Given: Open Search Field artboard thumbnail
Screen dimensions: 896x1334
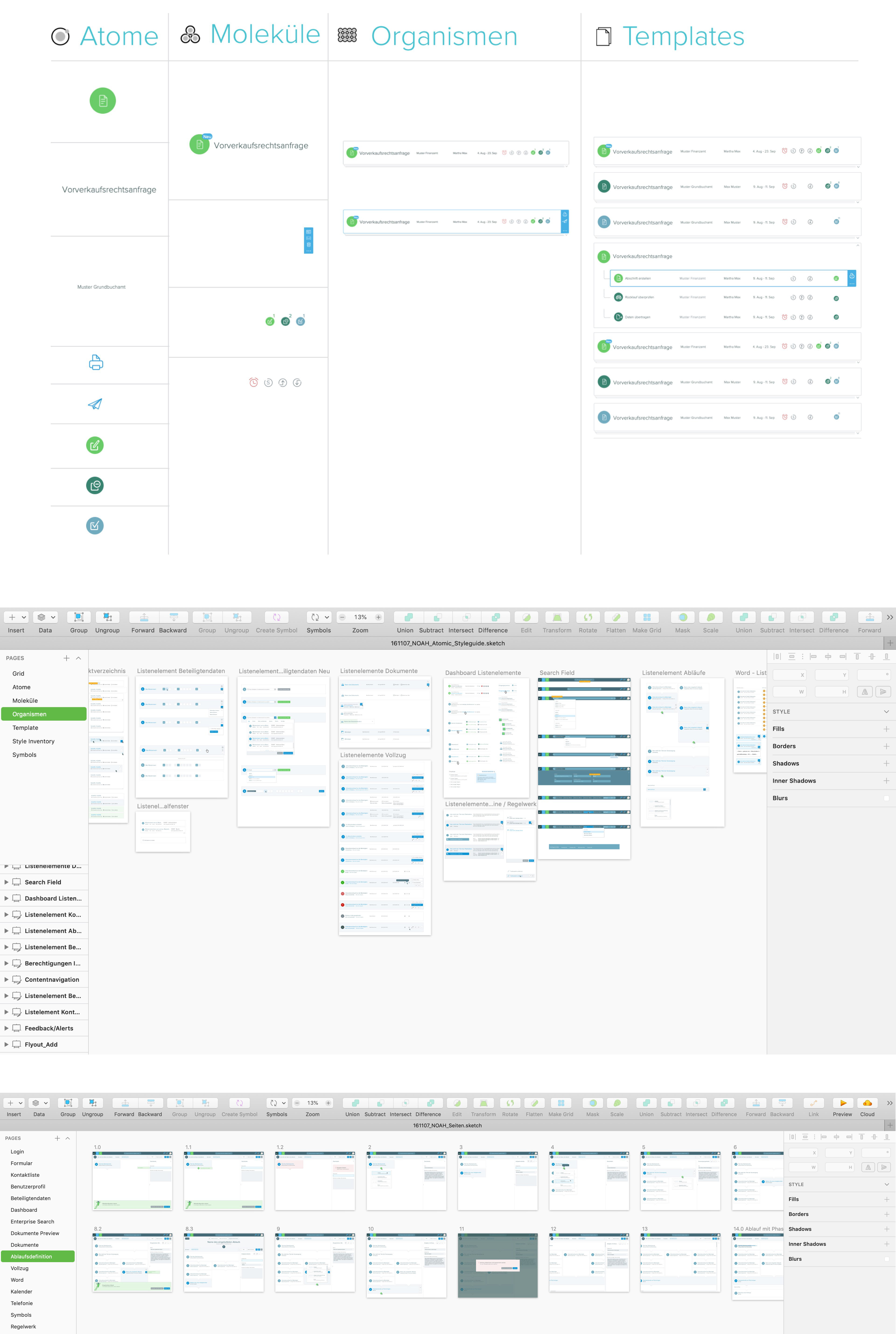Looking at the screenshot, I should click(584, 768).
